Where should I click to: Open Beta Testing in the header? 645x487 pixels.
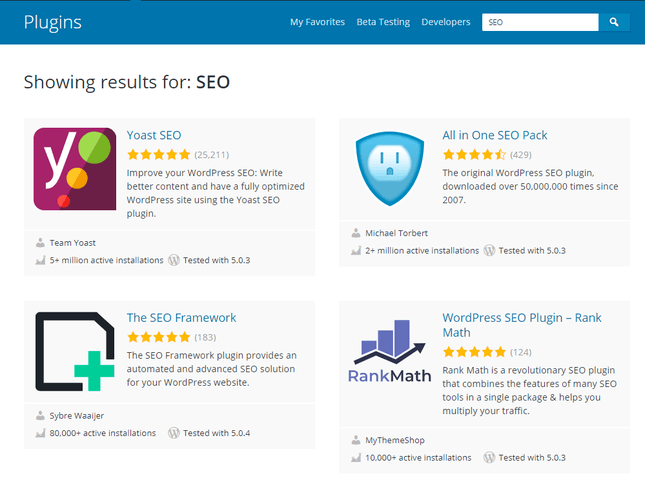[x=383, y=22]
